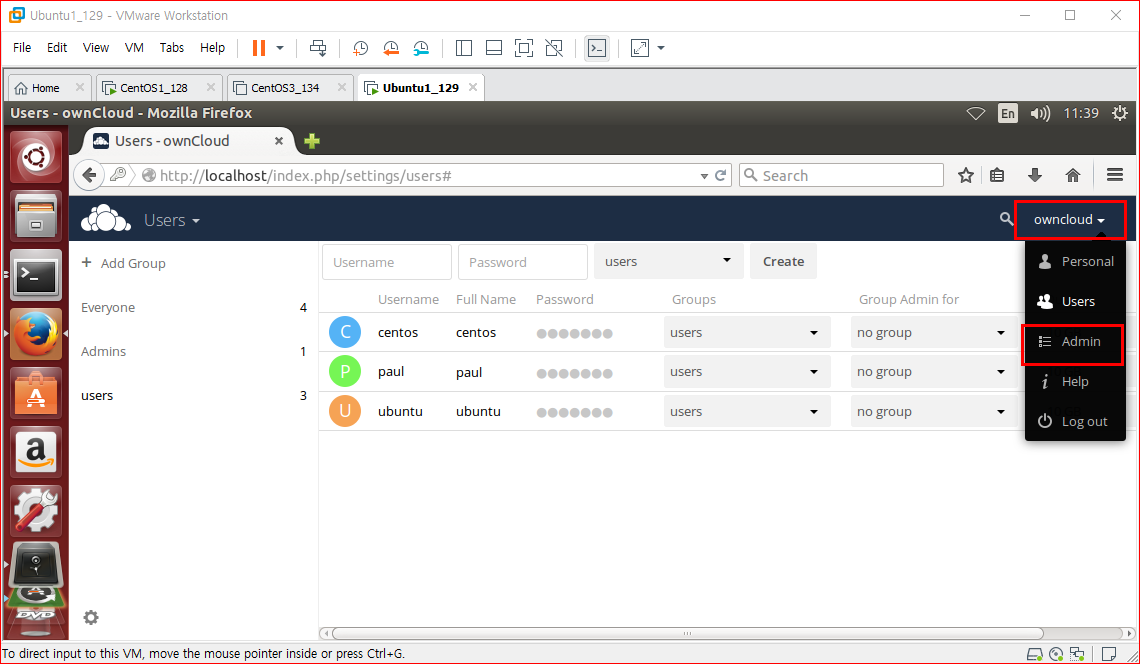Open the Tabs menu
The image size is (1140, 664).
pyautogui.click(x=172, y=47)
